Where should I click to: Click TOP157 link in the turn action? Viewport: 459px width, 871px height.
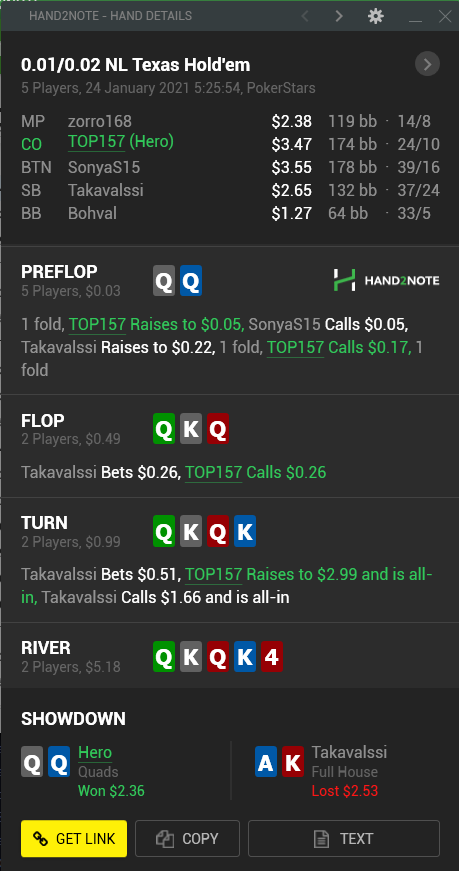pyautogui.click(x=213, y=574)
